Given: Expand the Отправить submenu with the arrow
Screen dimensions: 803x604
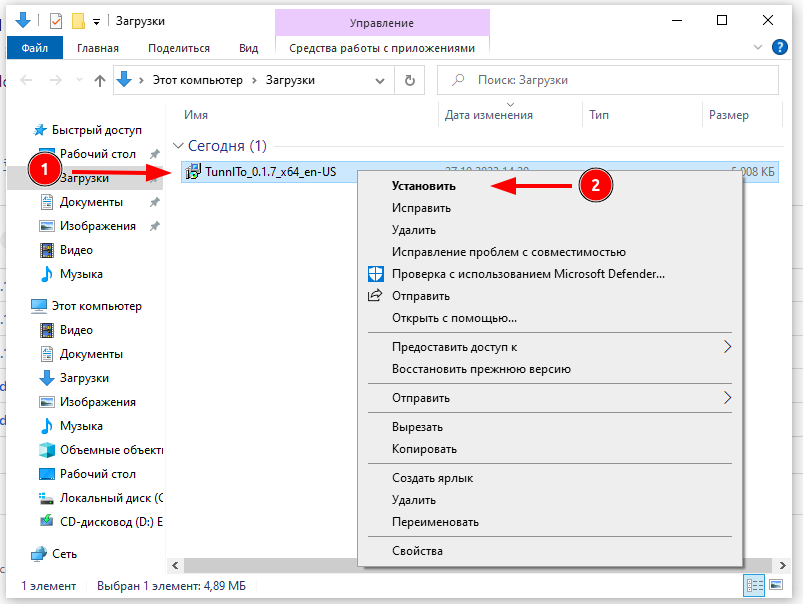Looking at the screenshot, I should pos(727,398).
